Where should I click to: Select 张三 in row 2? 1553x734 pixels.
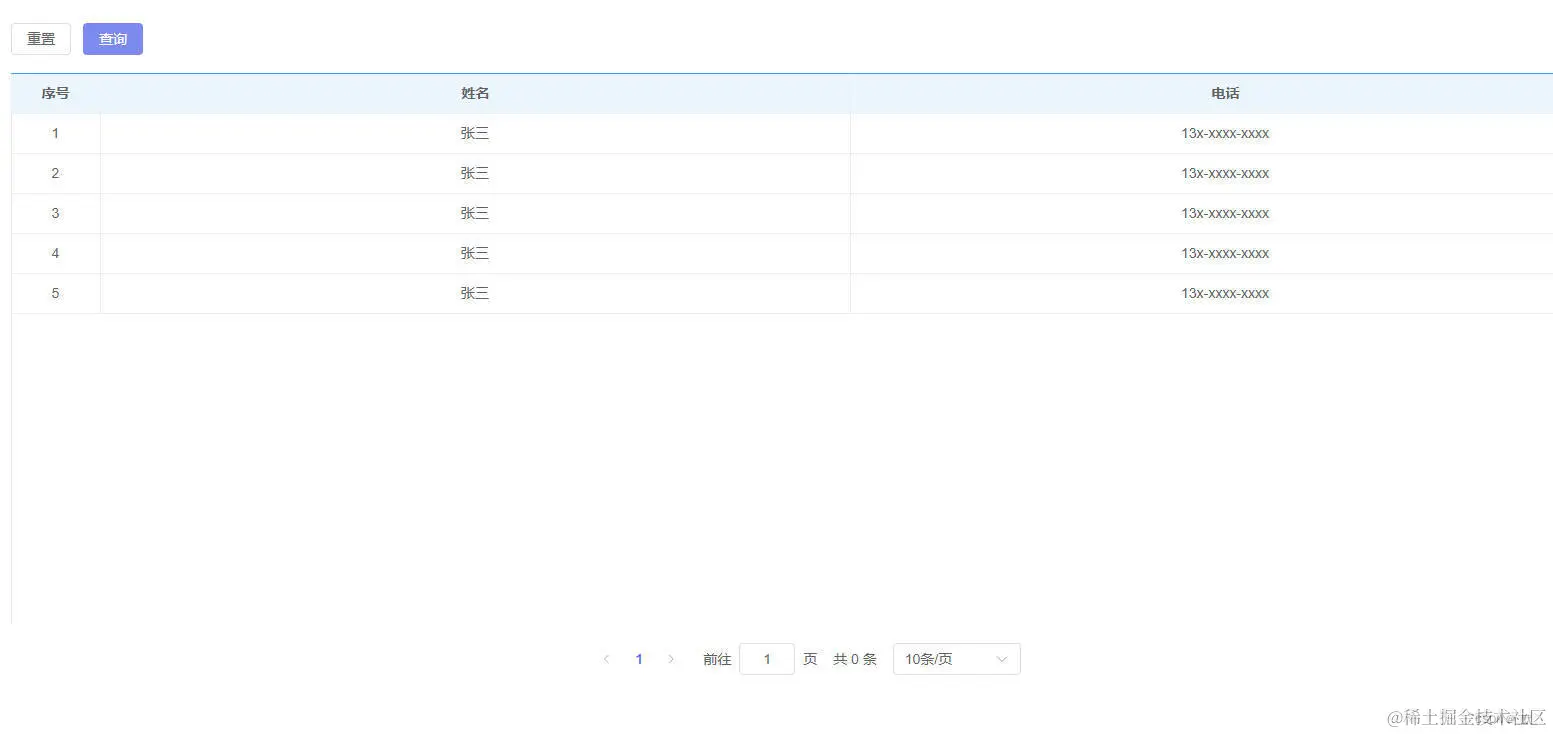pyautogui.click(x=475, y=173)
